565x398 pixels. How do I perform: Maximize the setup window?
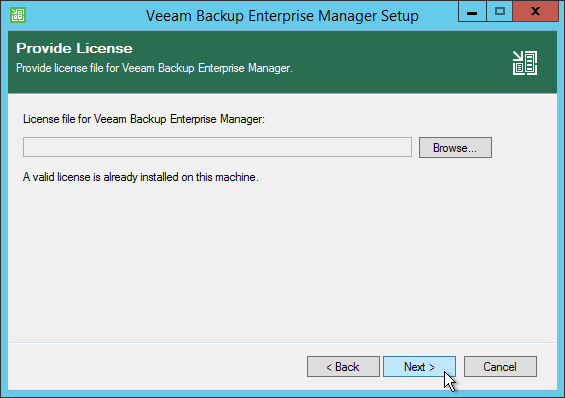tap(499, 12)
